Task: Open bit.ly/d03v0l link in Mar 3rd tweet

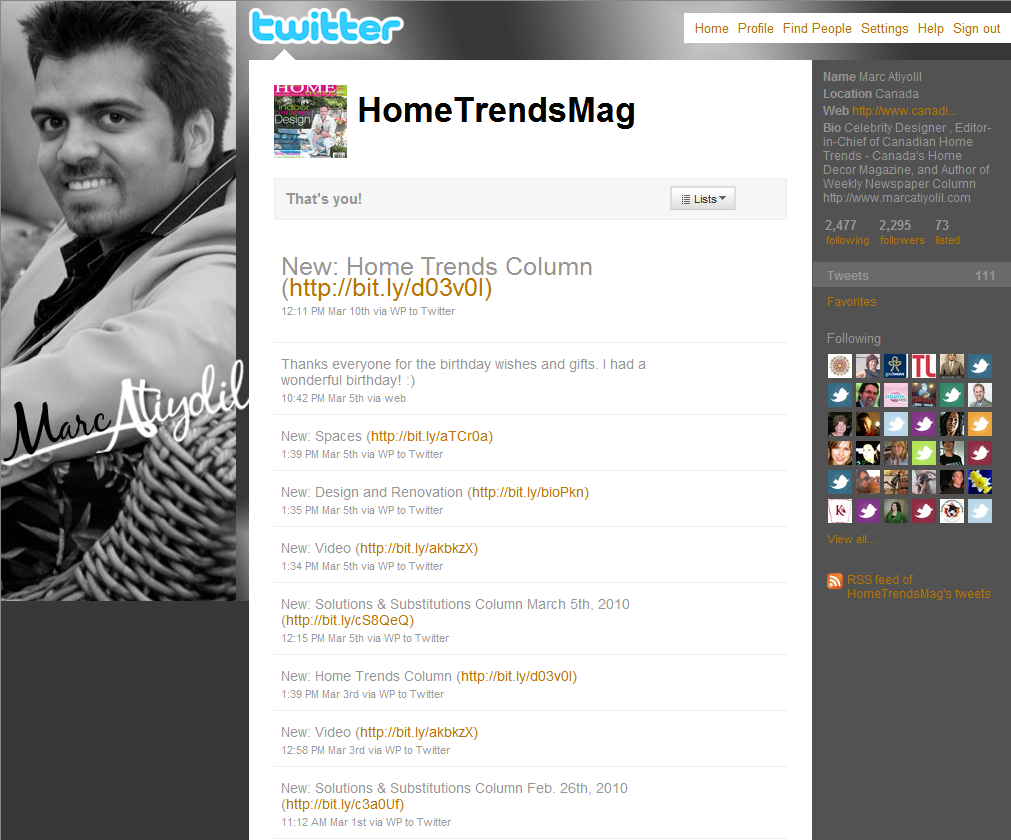Action: 518,676
